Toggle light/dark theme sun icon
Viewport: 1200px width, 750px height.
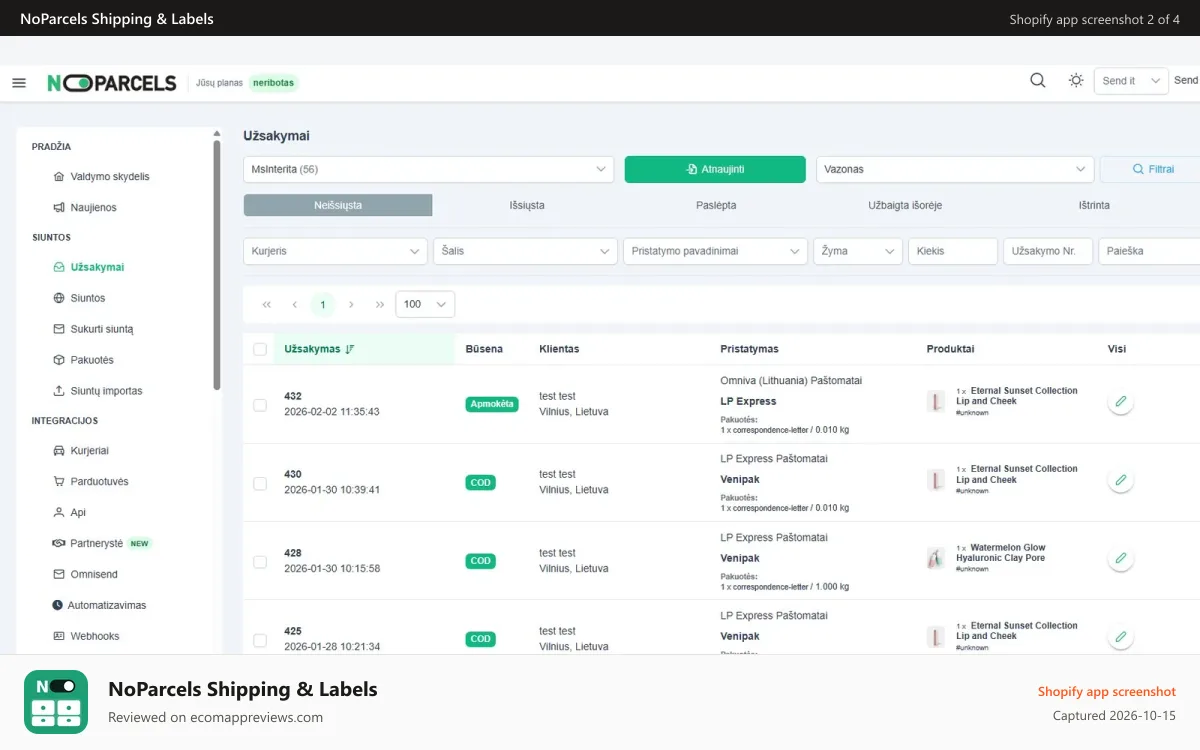(1076, 81)
